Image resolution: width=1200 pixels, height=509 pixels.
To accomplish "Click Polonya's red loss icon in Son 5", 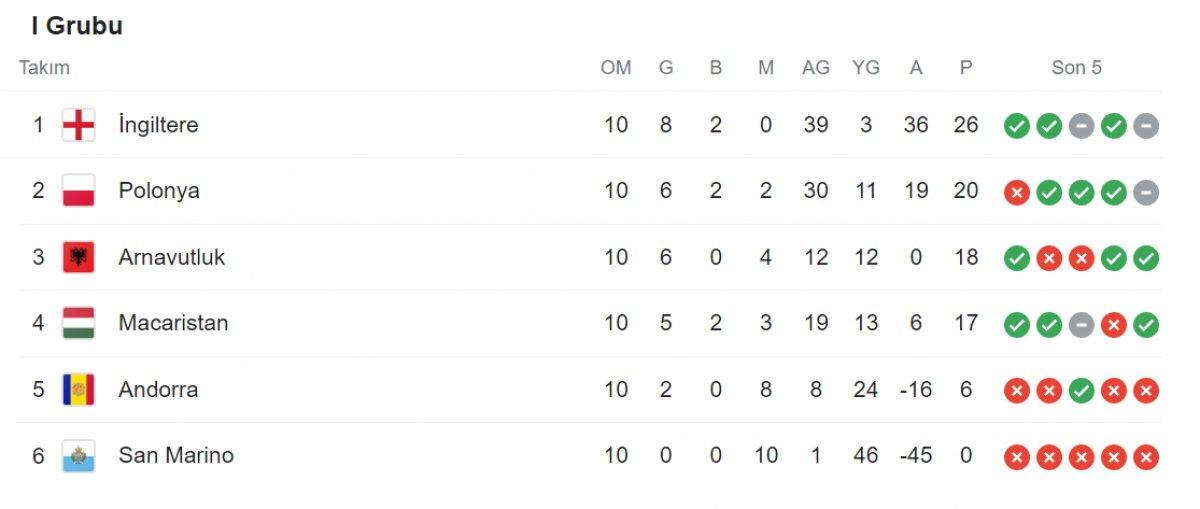I will 1017,192.
